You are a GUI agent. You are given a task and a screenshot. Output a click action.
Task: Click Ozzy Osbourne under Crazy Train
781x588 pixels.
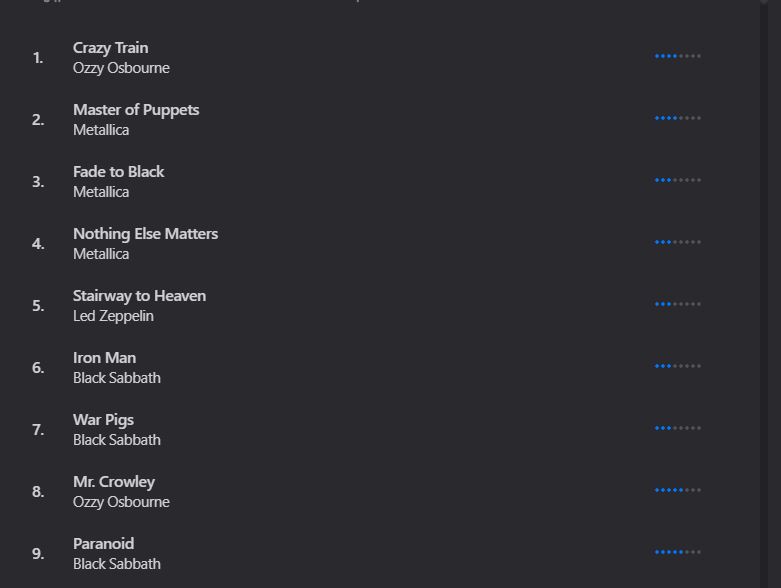(121, 68)
